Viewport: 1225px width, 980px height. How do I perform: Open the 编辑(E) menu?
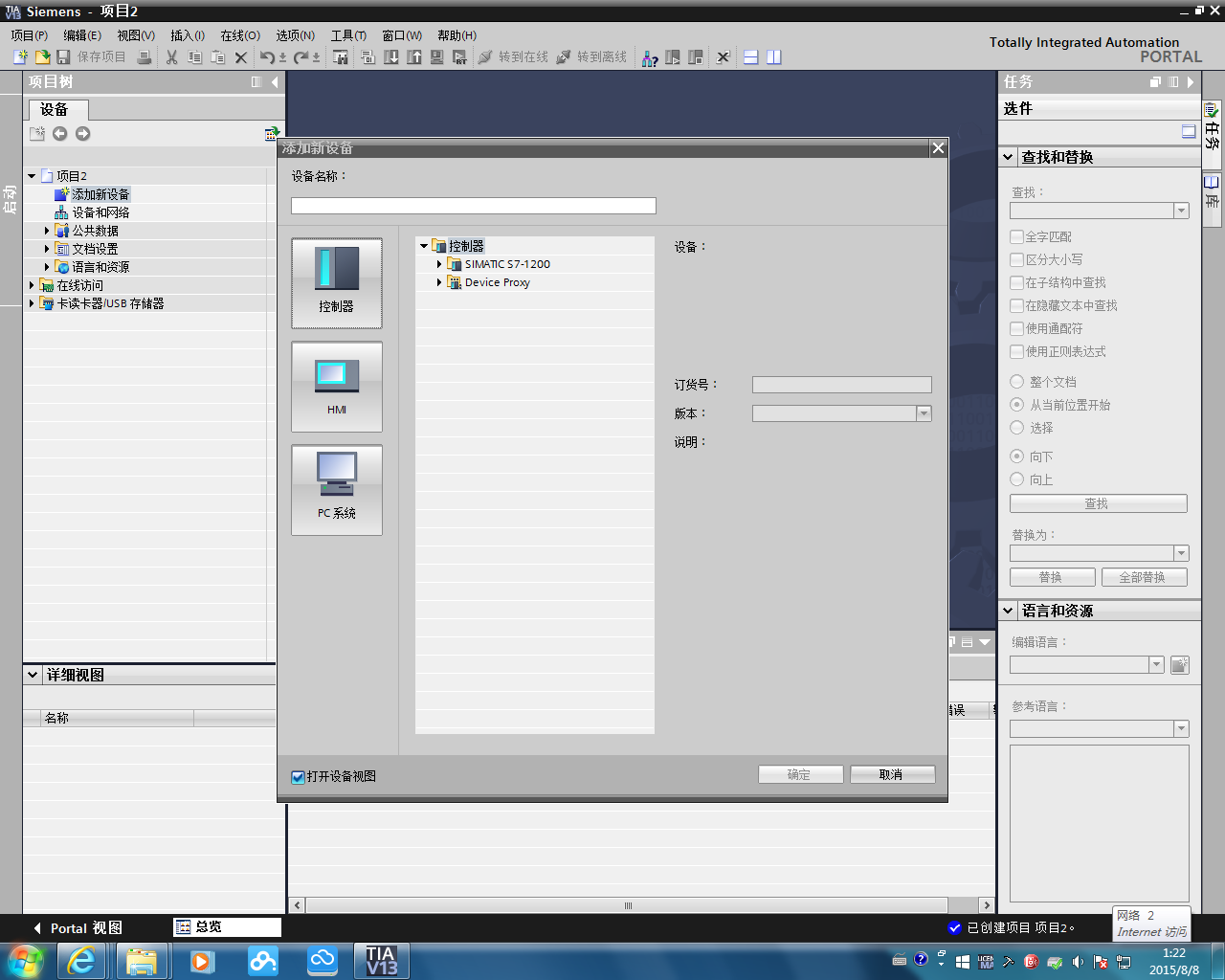coord(82,35)
